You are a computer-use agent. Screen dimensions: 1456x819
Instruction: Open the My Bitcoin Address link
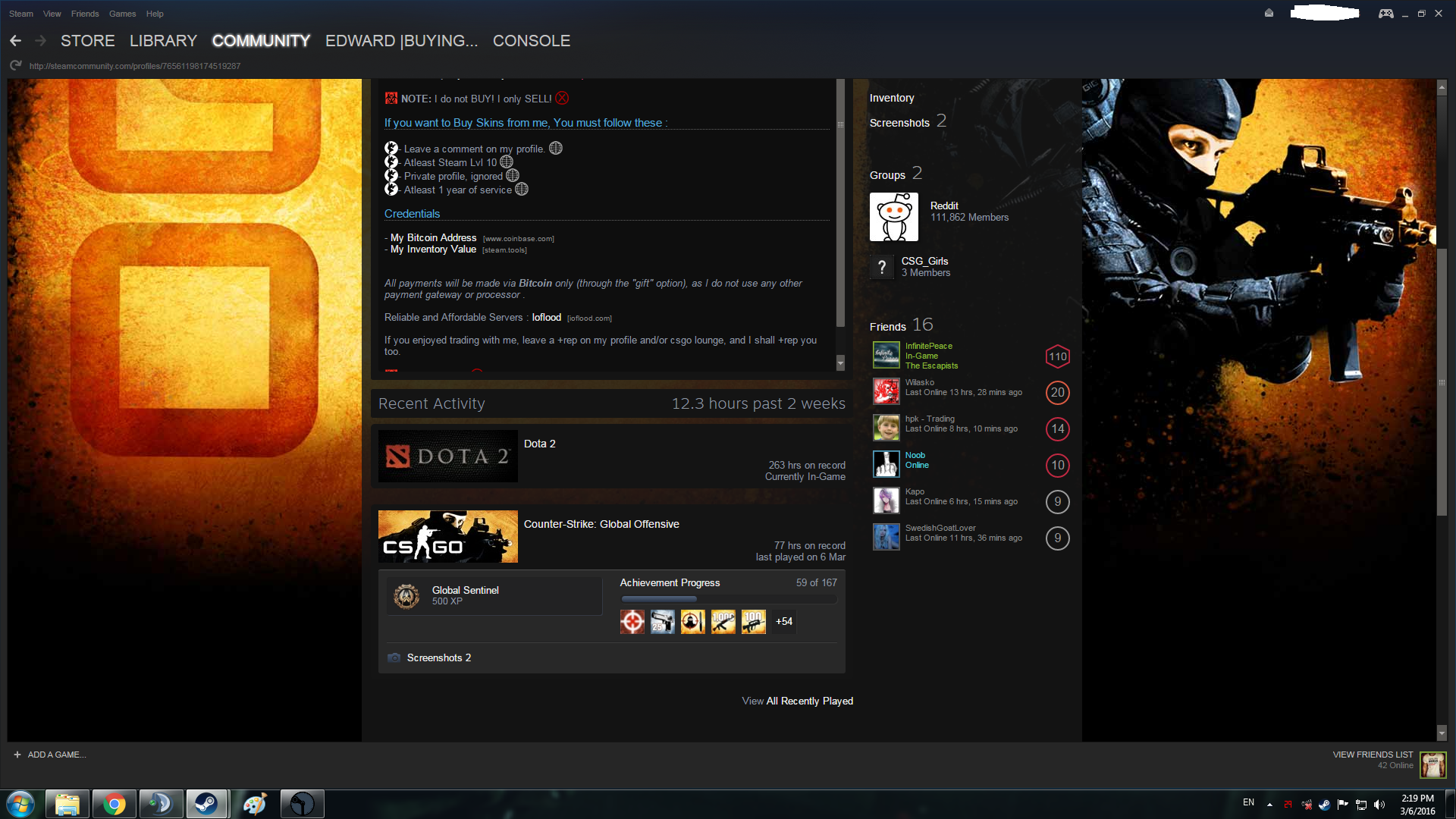(433, 237)
